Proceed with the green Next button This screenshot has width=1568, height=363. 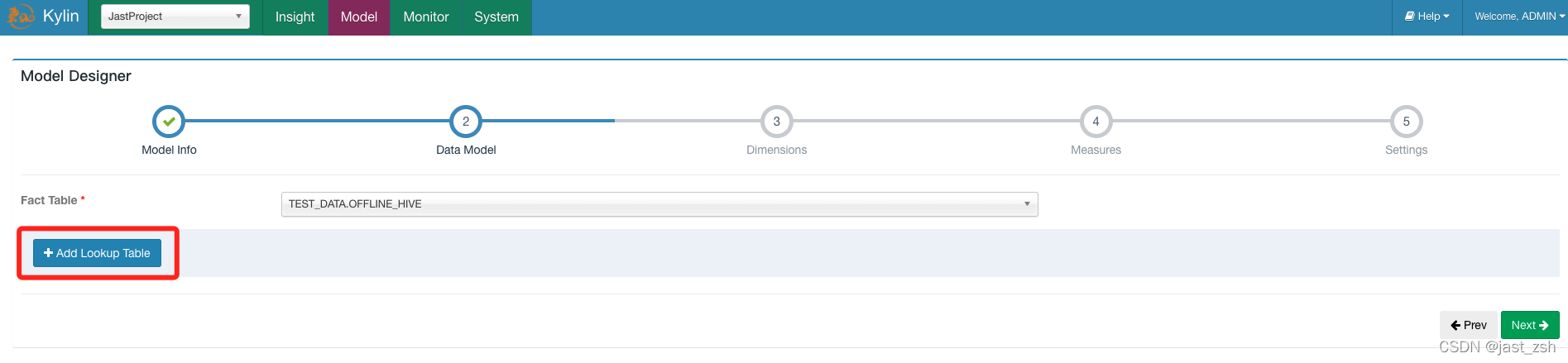[1530, 325]
